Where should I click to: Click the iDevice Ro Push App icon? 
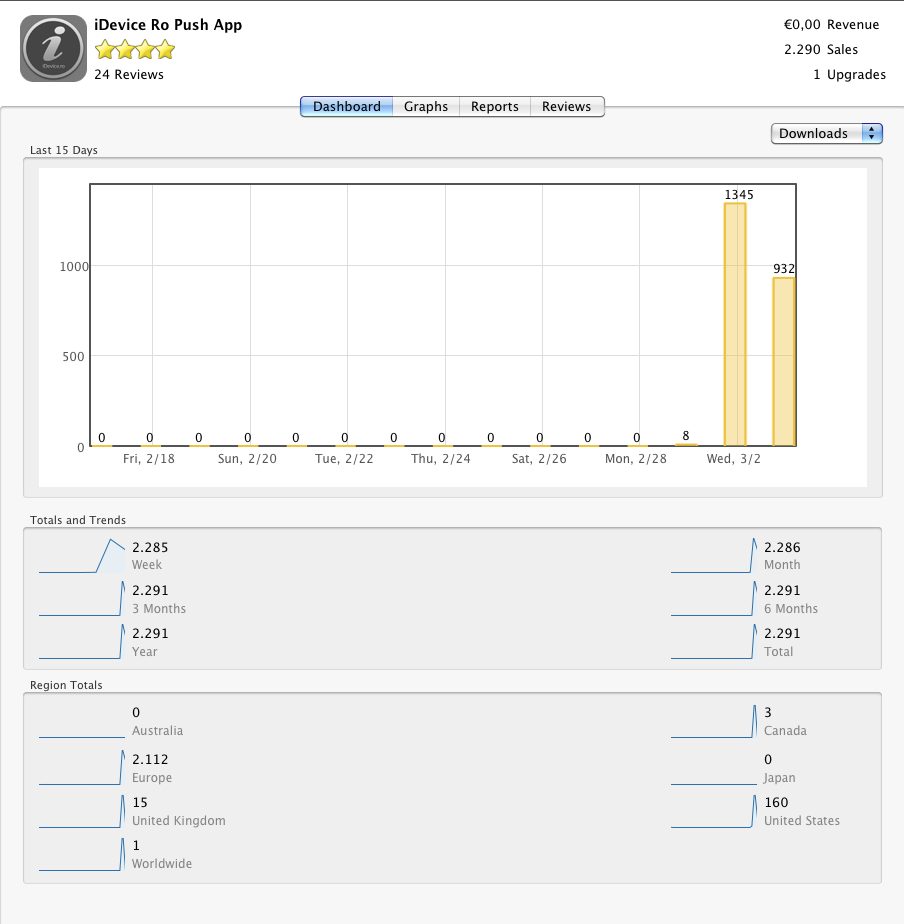coord(53,48)
